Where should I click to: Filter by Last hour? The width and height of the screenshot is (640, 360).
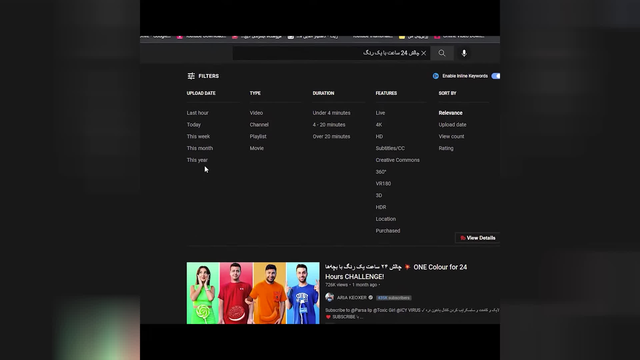(198, 113)
